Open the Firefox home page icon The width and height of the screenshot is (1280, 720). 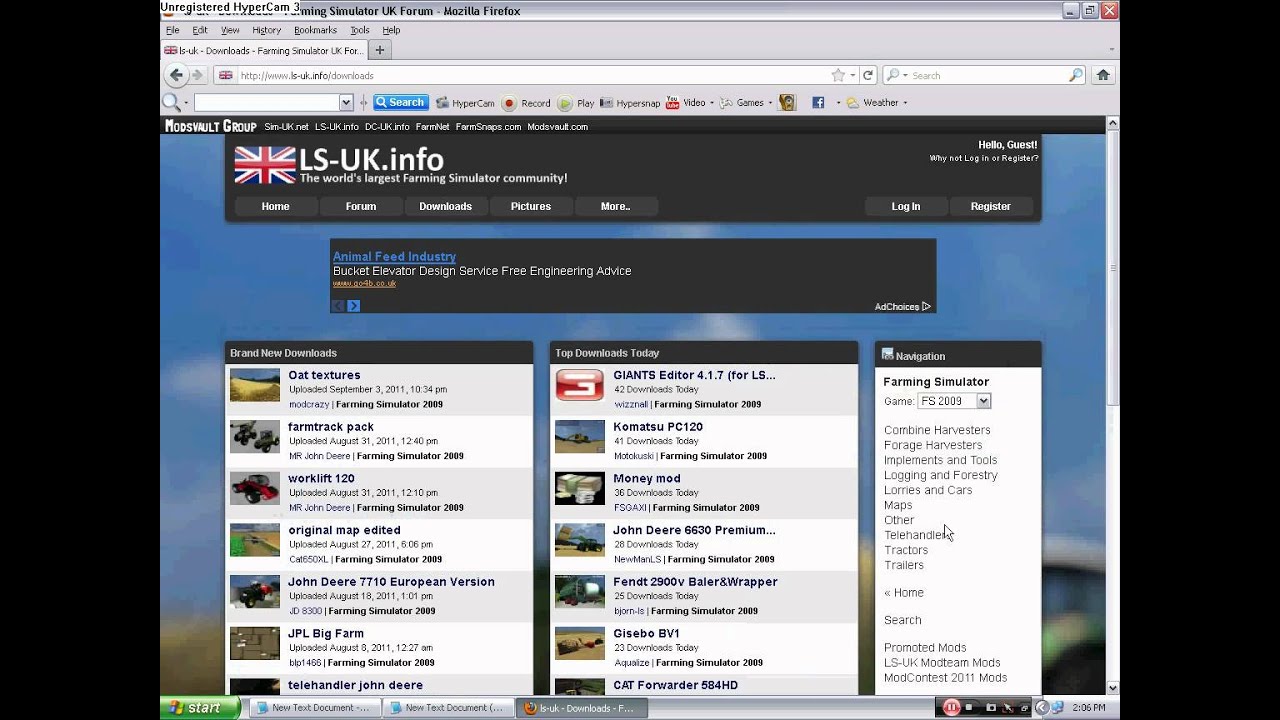1103,75
